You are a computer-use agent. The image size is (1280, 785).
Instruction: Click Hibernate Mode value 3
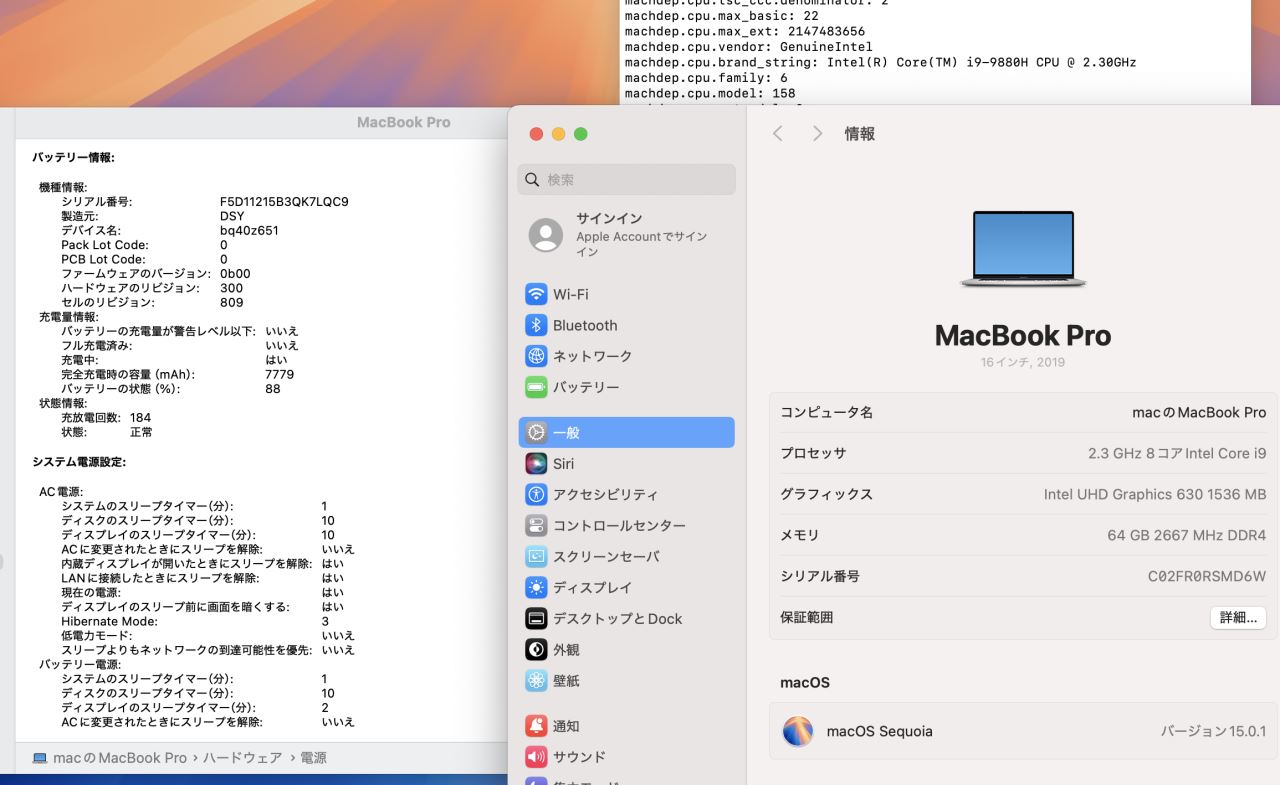[x=325, y=621]
